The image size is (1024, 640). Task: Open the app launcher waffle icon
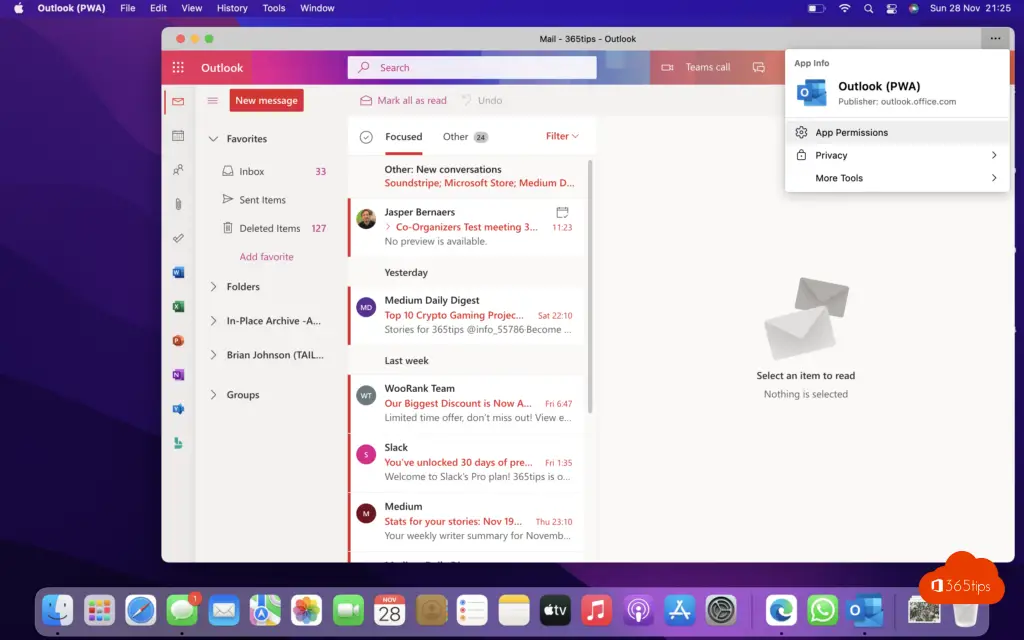point(178,67)
